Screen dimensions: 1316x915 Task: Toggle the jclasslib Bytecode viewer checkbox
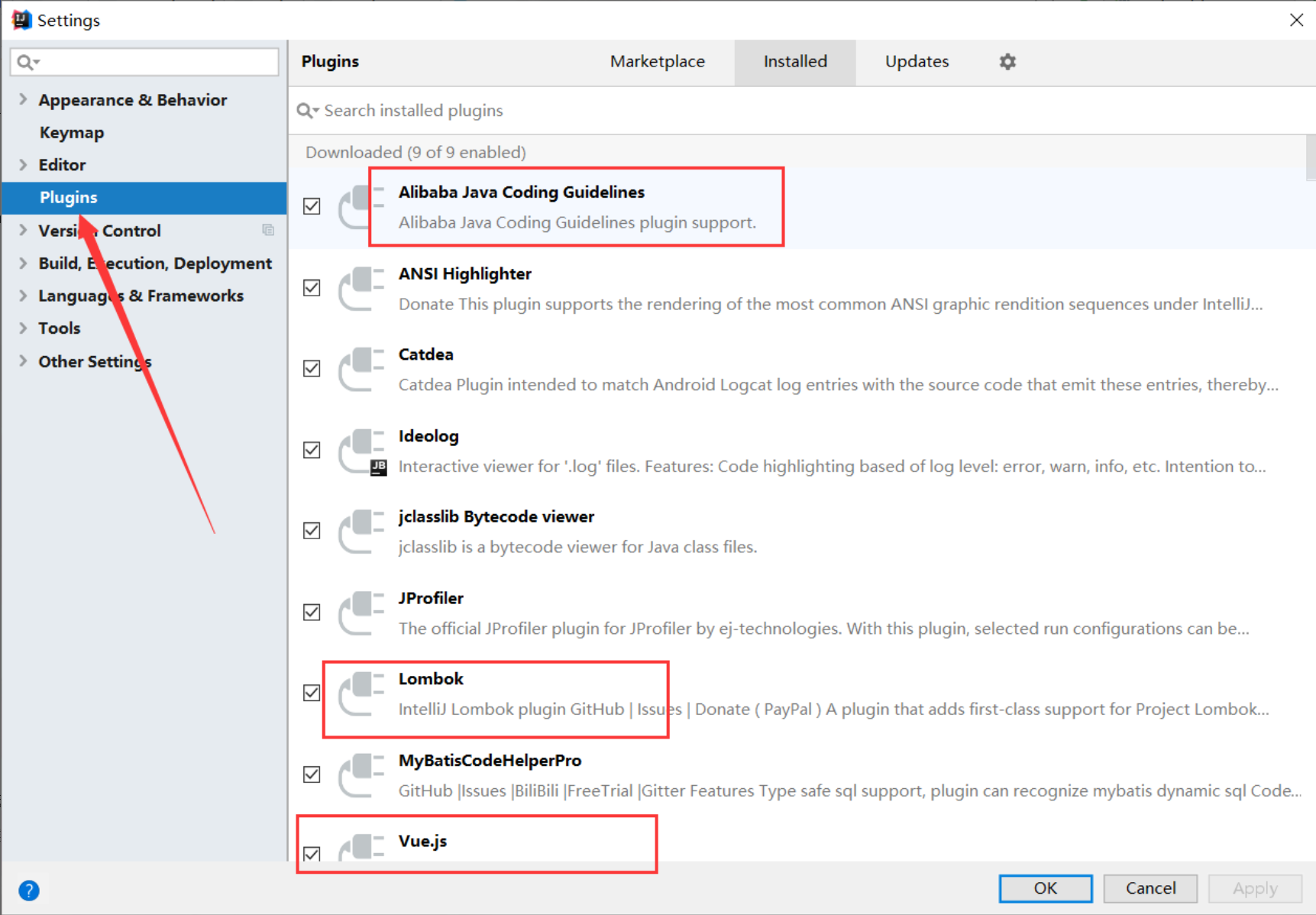[312, 531]
